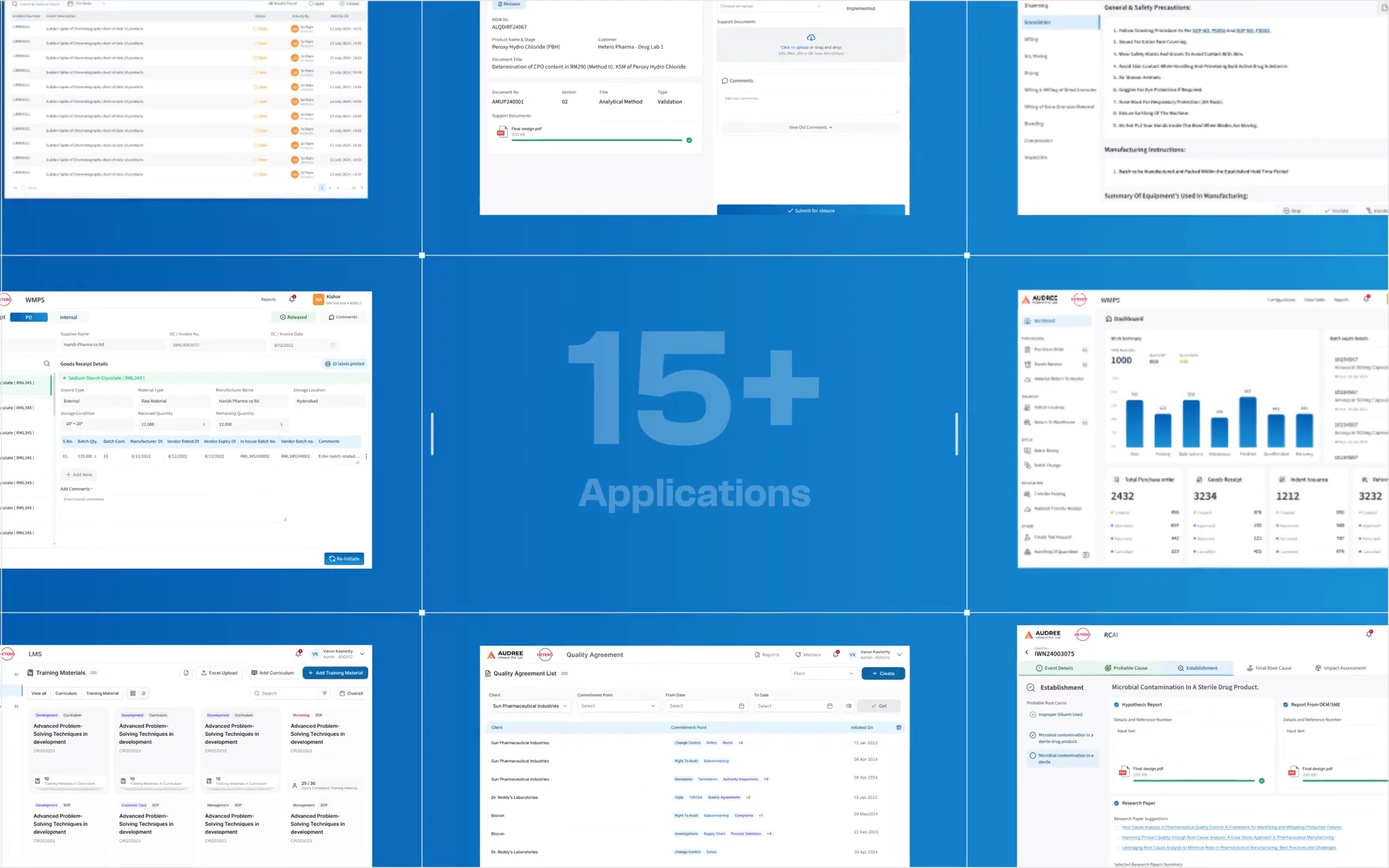The width and height of the screenshot is (1389, 868).
Task: Open the LMS notification bell
Action: click(x=298, y=654)
